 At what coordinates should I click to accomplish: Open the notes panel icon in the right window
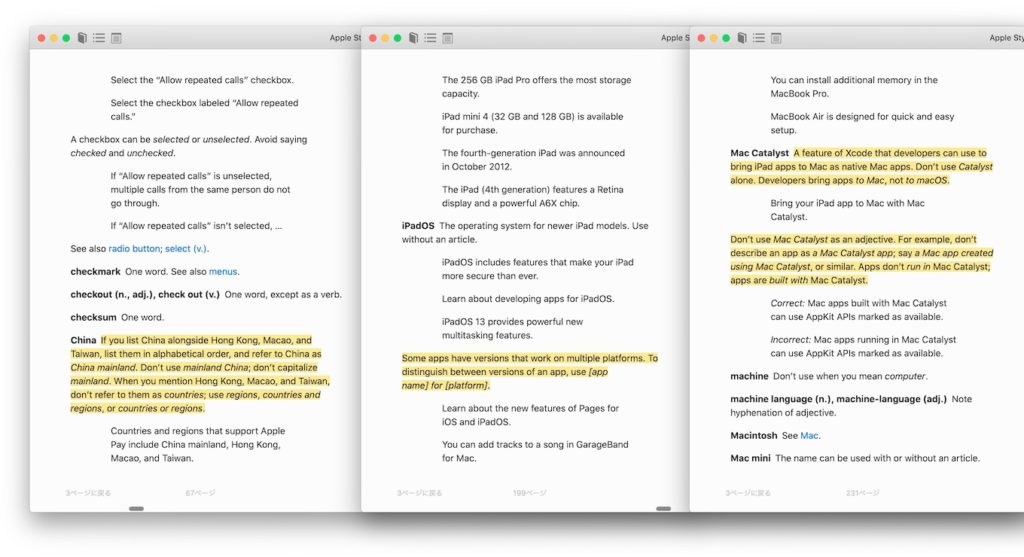pyautogui.click(x=776, y=38)
